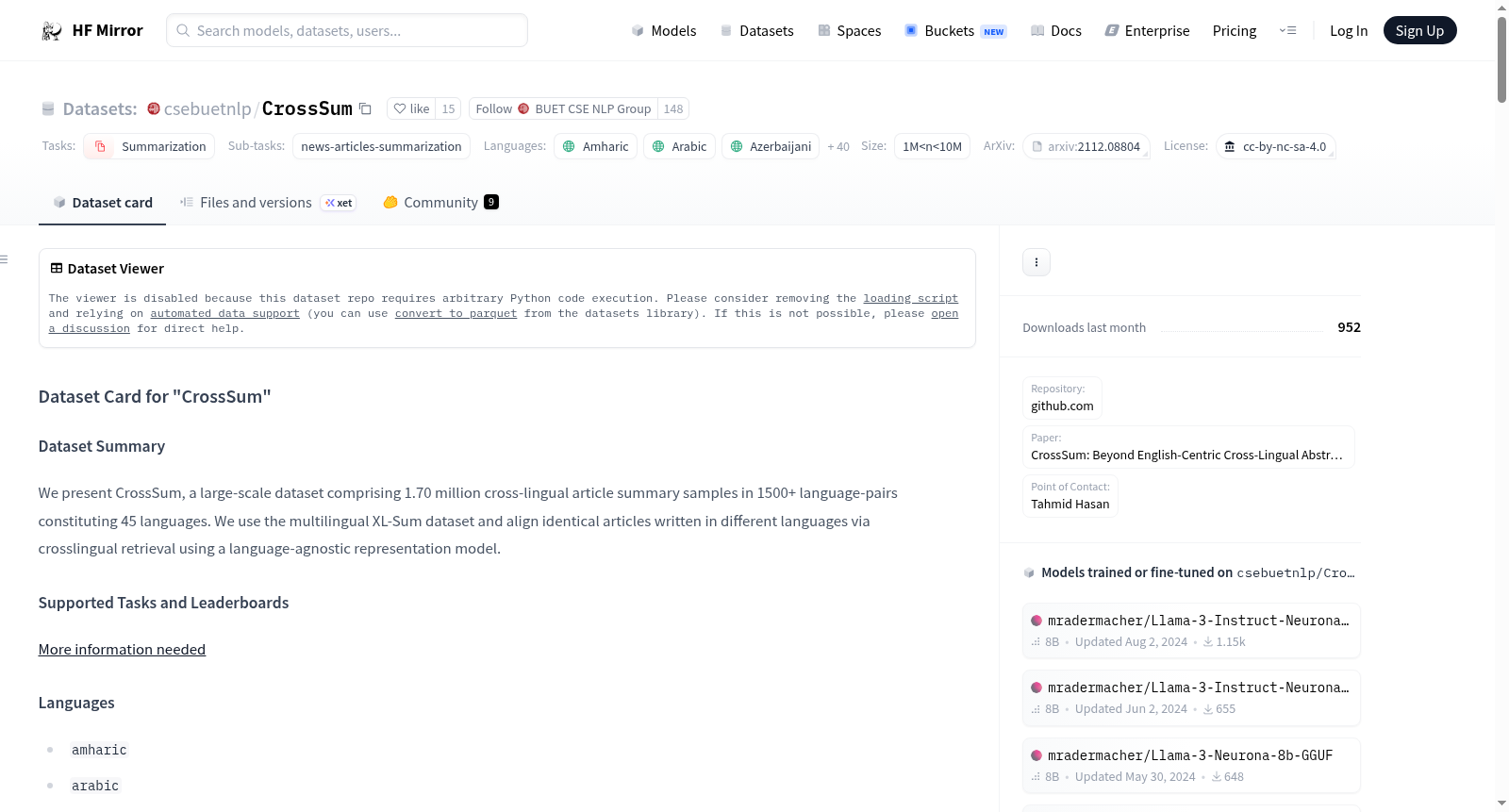Click the Tahmid Hasan point of contact

coord(1070,496)
